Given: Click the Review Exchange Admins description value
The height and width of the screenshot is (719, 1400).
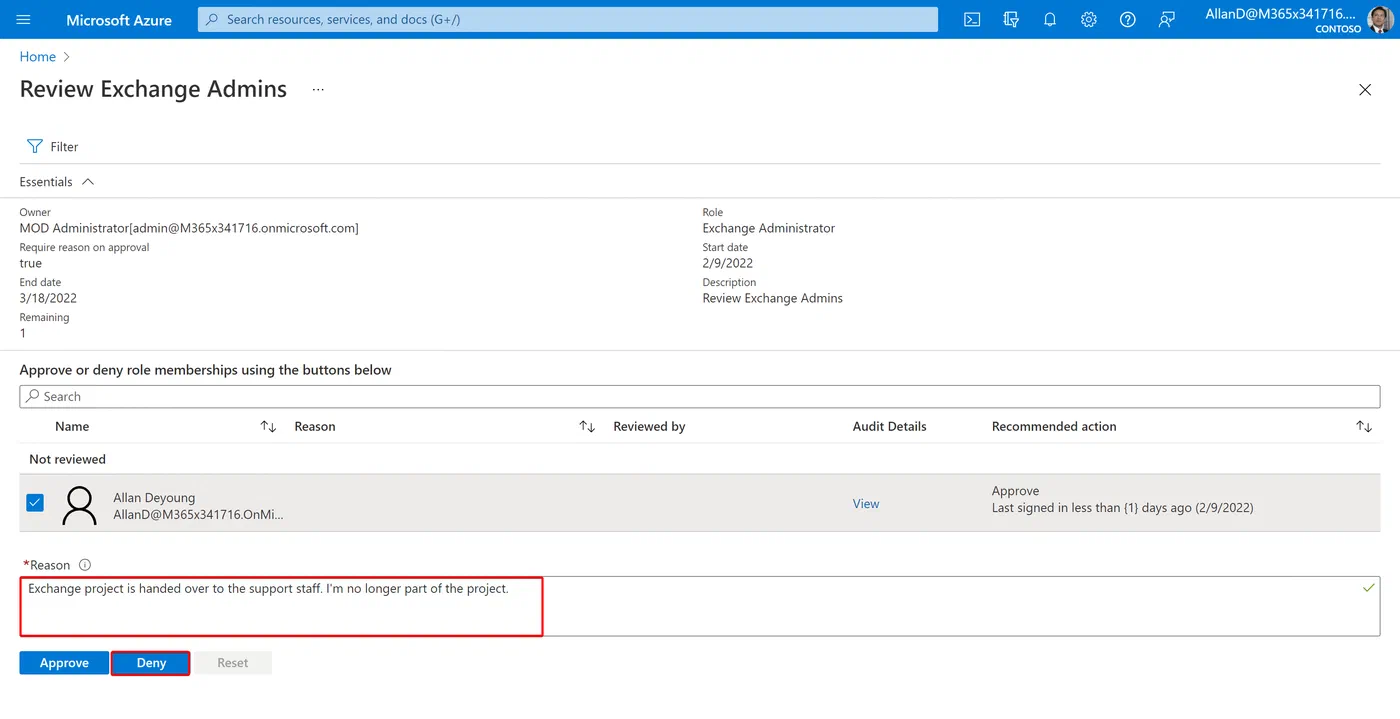Looking at the screenshot, I should tap(773, 298).
